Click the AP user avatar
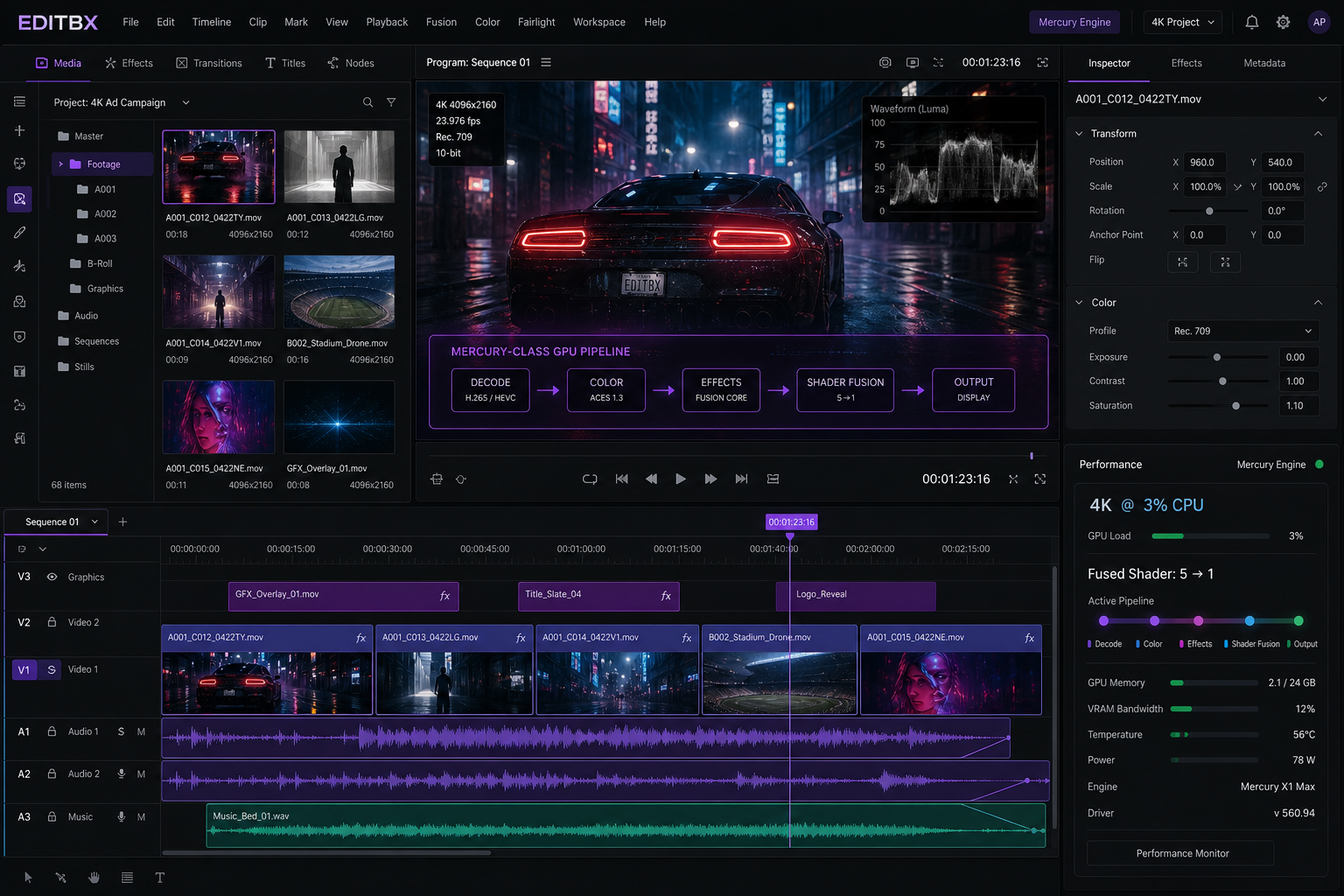The image size is (1344, 896). 1319,22
